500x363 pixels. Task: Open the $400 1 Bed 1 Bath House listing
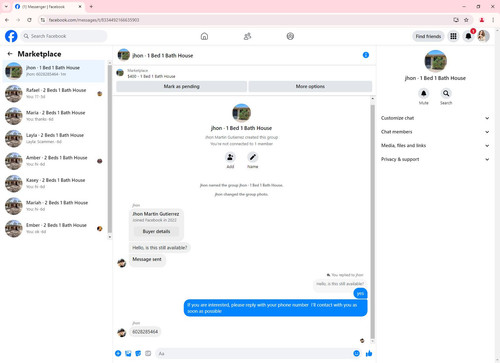151,76
